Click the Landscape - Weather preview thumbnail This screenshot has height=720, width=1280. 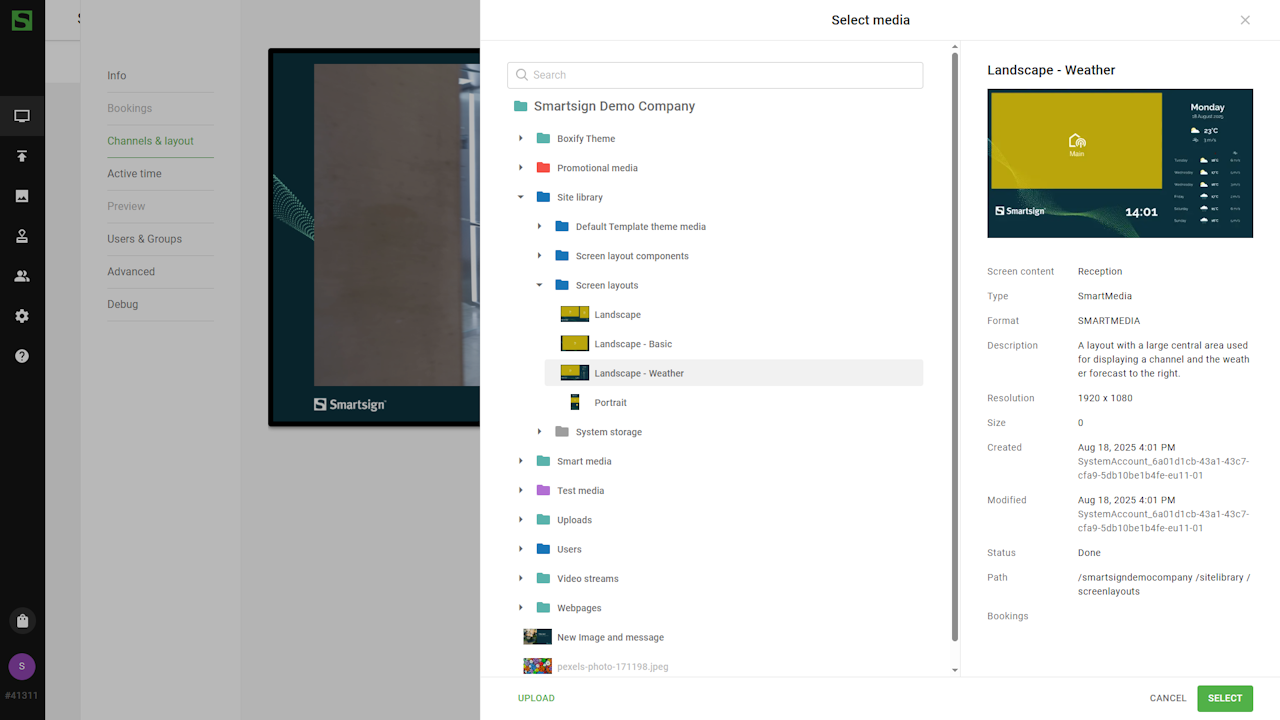click(x=1119, y=164)
